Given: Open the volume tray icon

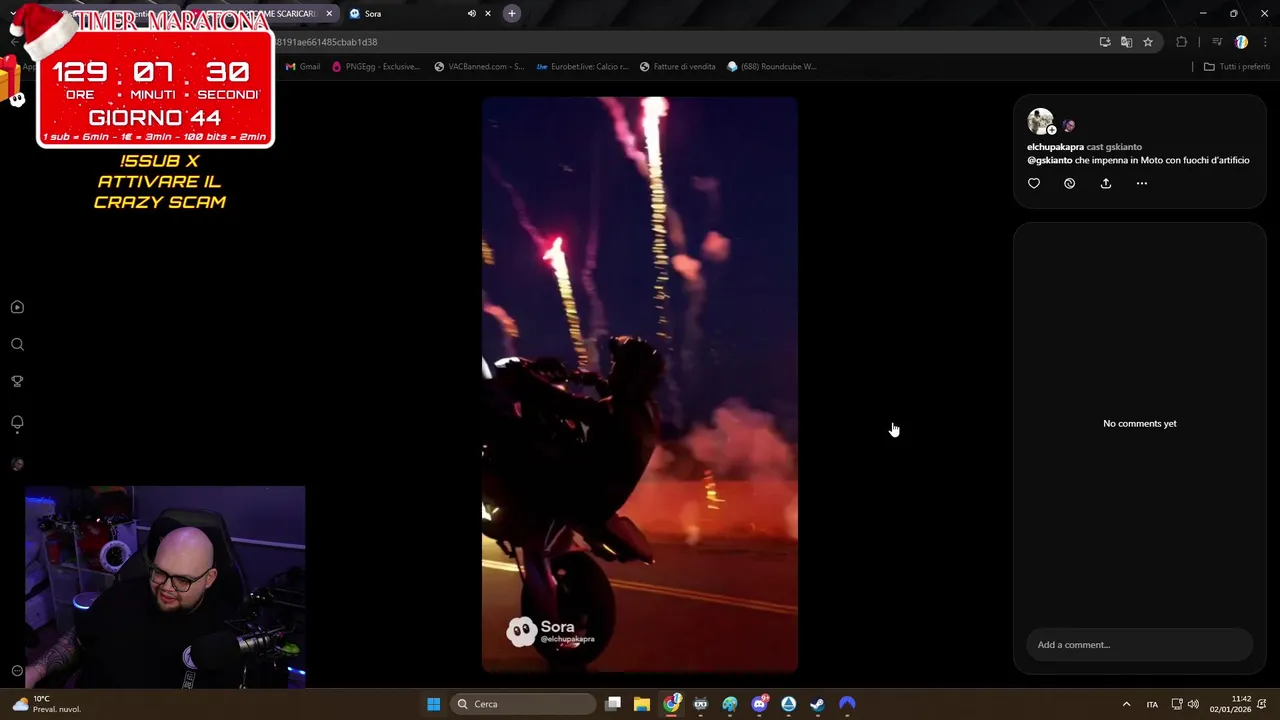Looking at the screenshot, I should coord(1193,704).
